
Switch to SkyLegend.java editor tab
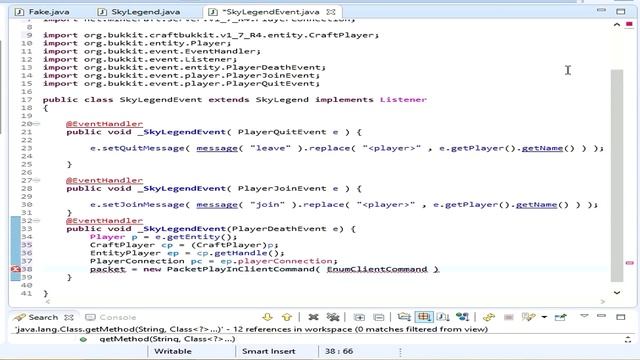click(x=140, y=12)
